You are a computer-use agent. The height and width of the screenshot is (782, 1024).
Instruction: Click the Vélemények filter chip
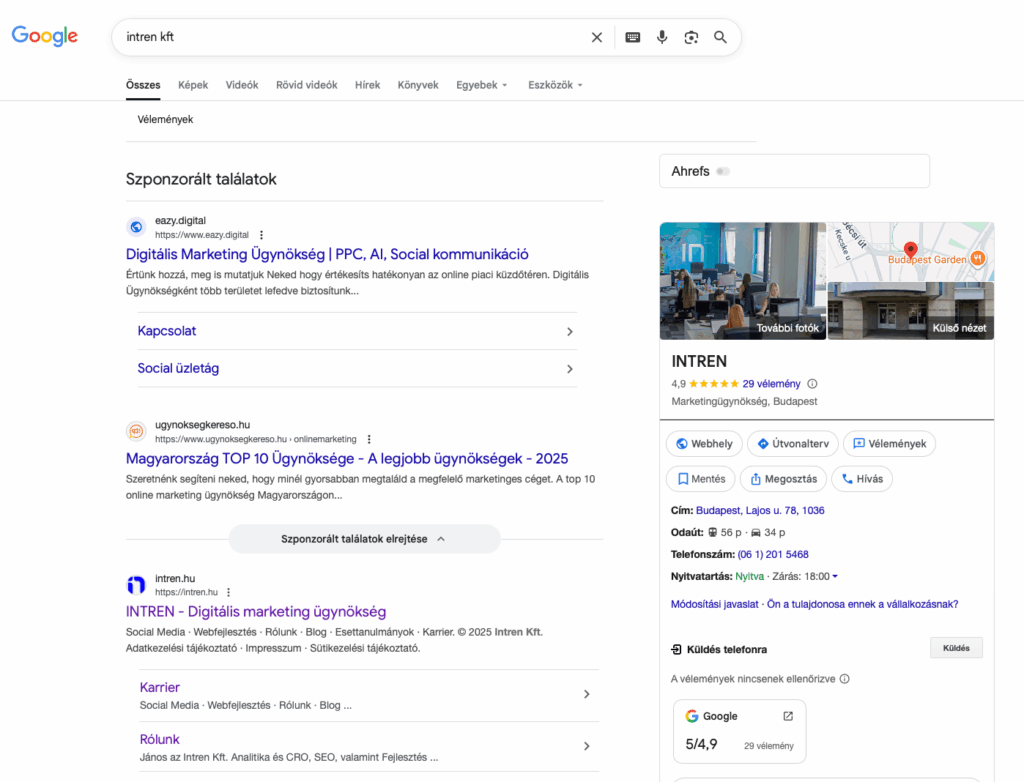(x=165, y=120)
